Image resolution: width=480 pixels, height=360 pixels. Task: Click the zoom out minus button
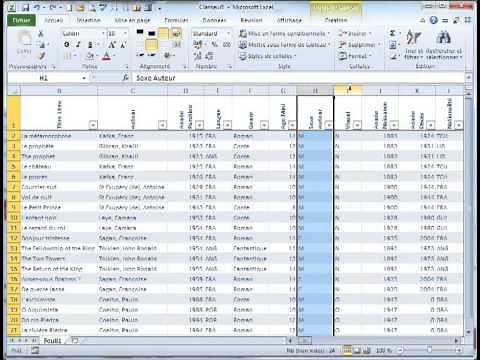click(x=400, y=350)
